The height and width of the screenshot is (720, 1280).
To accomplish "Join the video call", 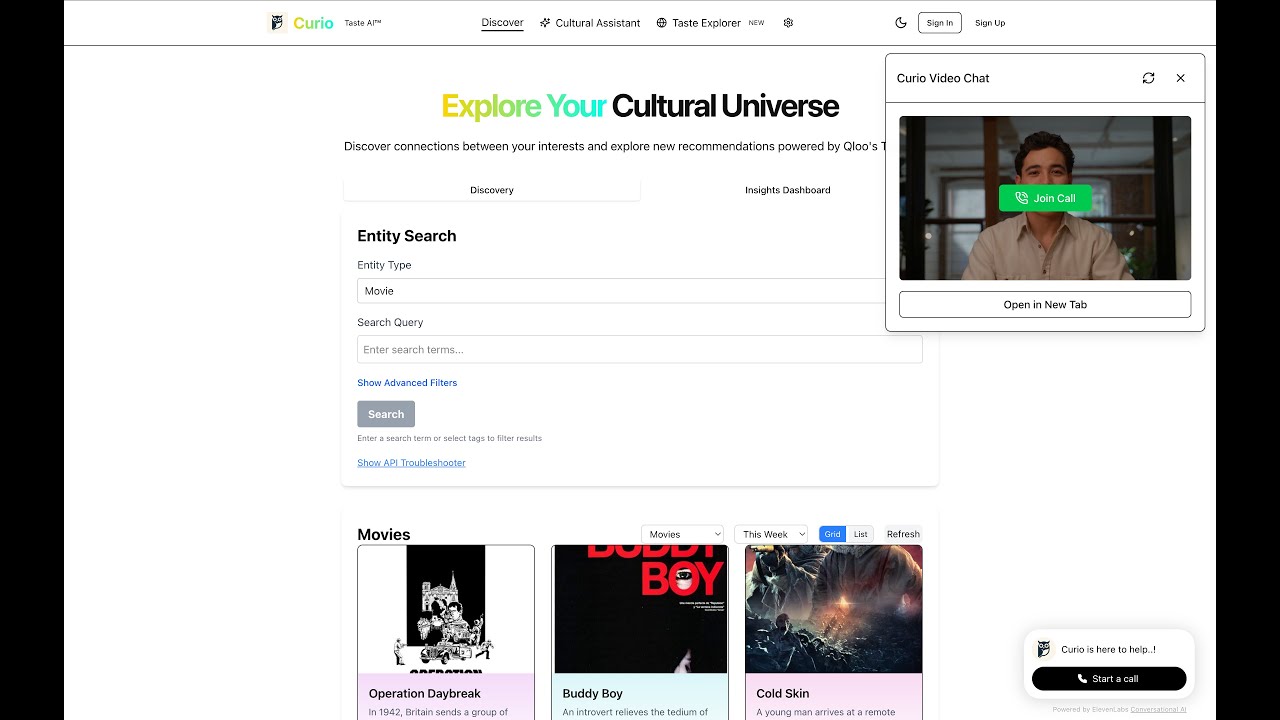I will click(1045, 198).
